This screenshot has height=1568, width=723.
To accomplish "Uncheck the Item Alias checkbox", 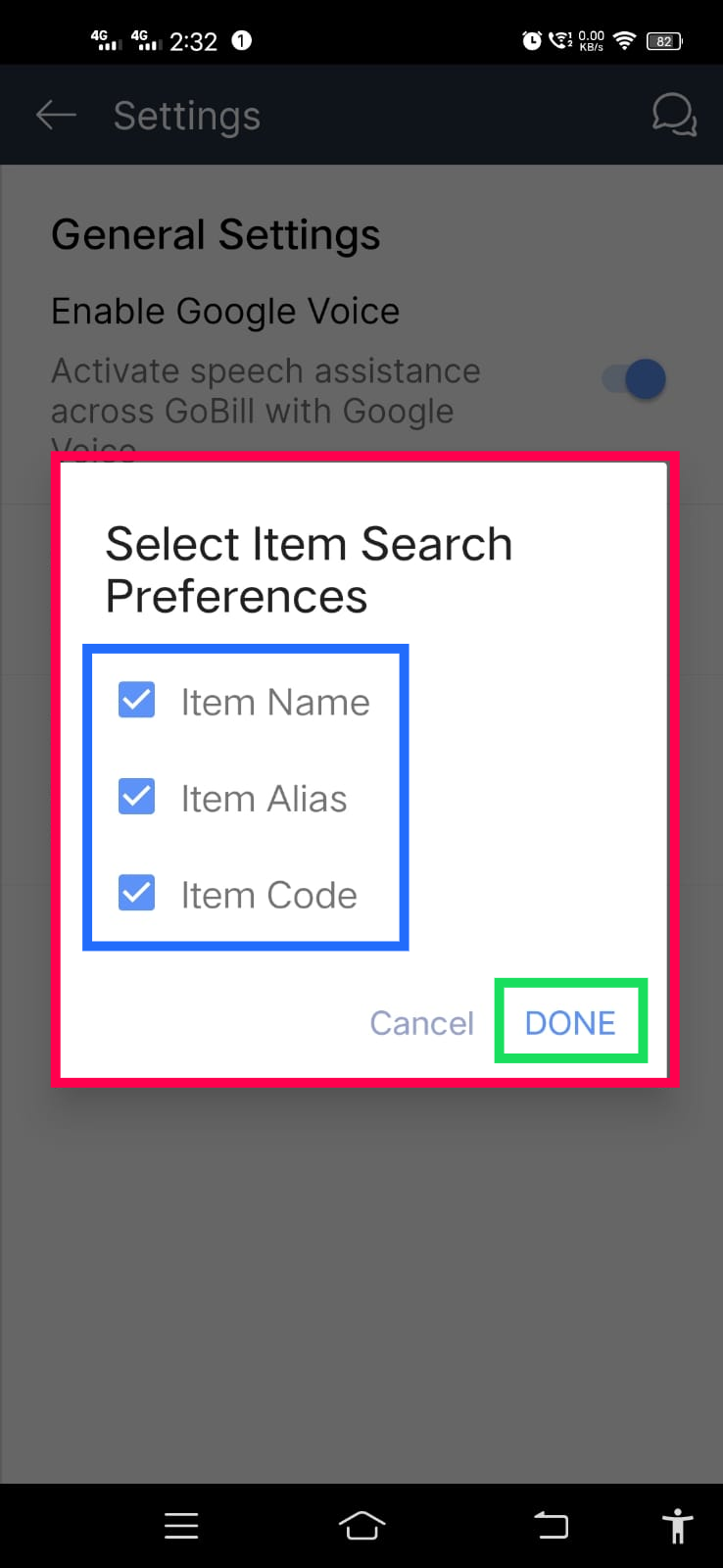I will (136, 797).
